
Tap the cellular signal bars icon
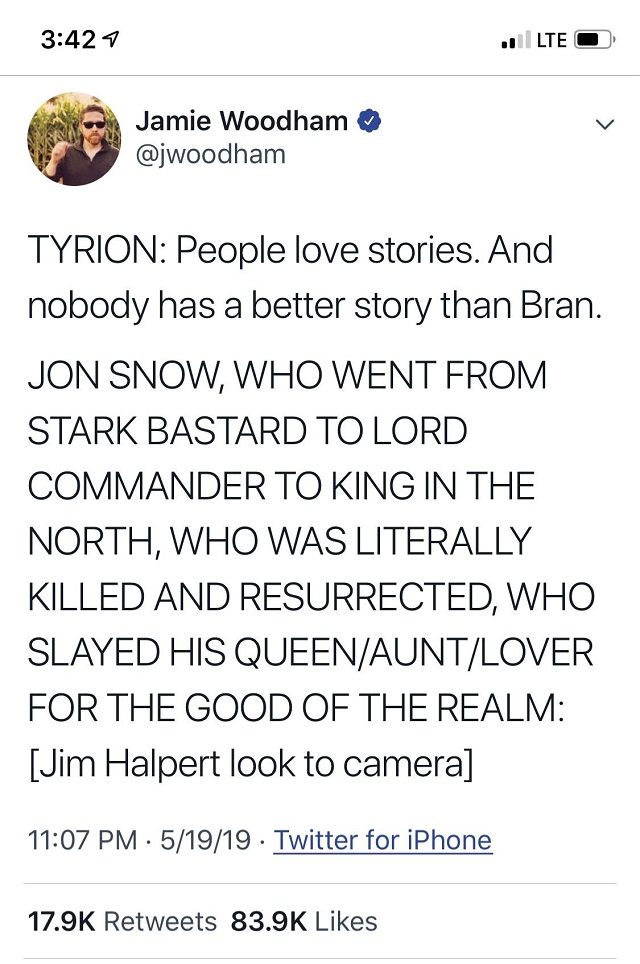513,42
